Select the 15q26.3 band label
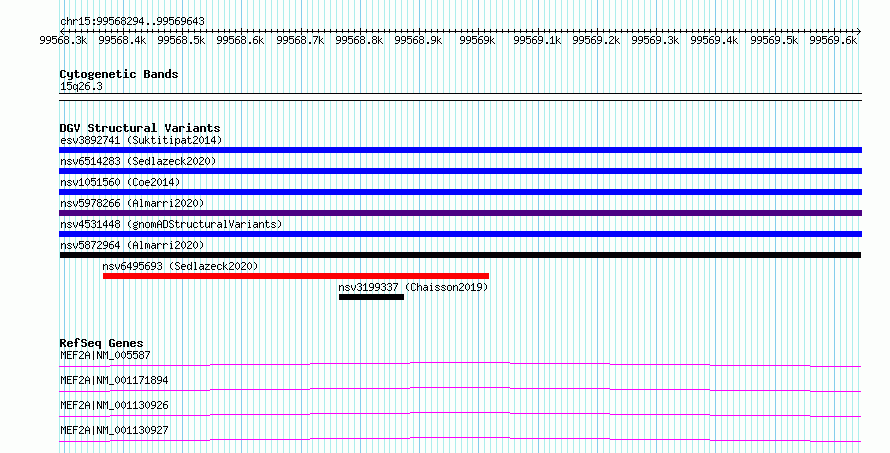The height and width of the screenshot is (453, 890). [81, 86]
